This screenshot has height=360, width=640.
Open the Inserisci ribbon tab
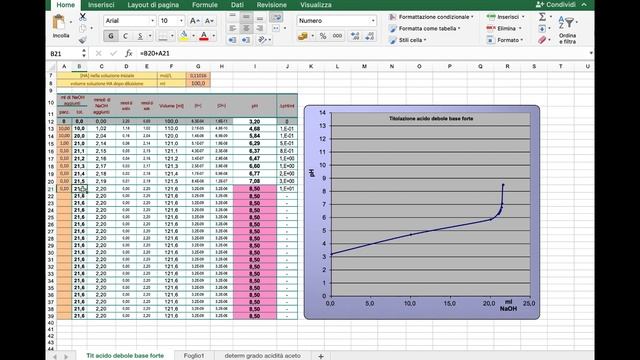(x=101, y=5)
